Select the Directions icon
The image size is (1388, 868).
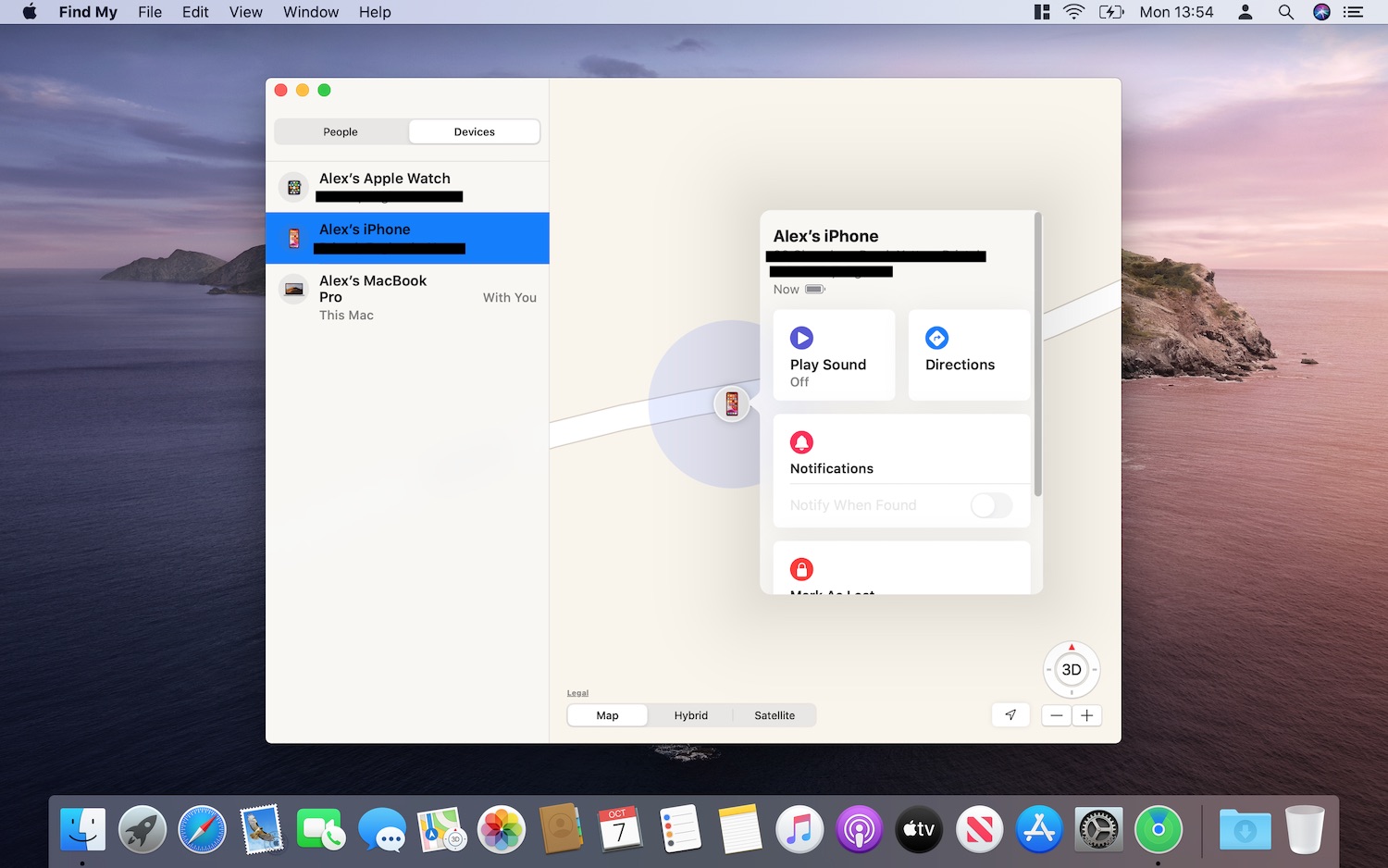[936, 338]
